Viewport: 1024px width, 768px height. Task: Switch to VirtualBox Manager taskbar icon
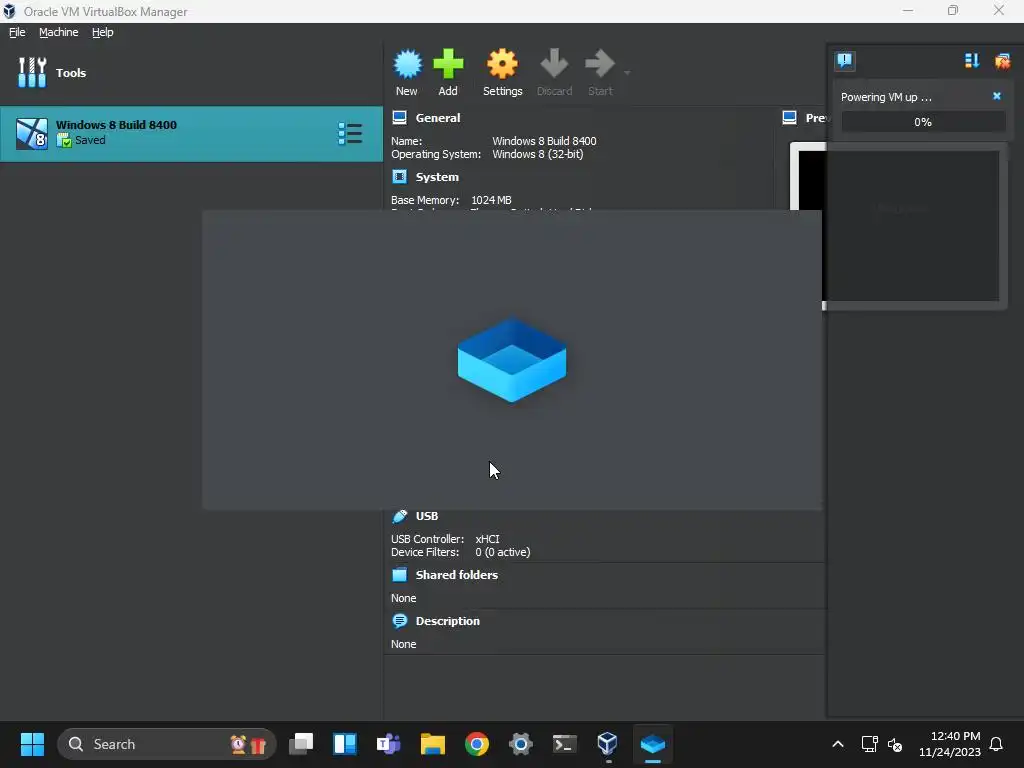tap(608, 744)
